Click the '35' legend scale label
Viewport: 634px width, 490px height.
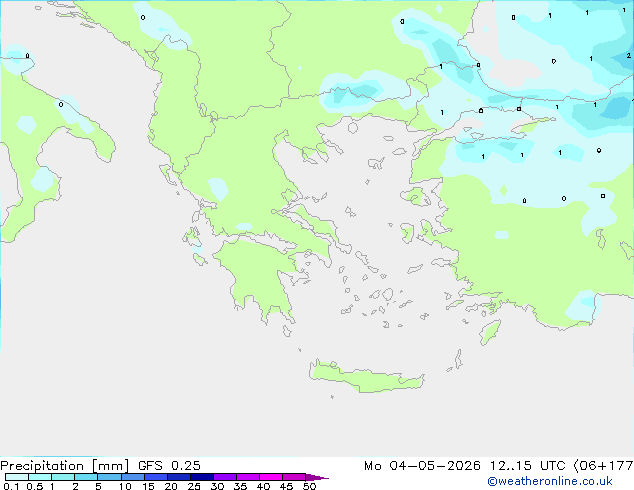pos(241,486)
